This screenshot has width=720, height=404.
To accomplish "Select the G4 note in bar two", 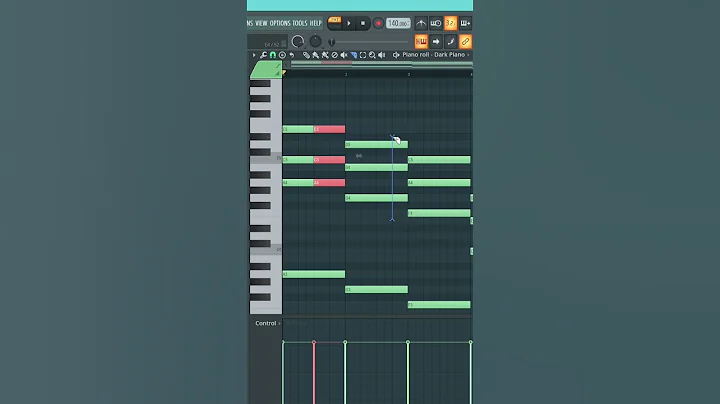I will coord(376,198).
